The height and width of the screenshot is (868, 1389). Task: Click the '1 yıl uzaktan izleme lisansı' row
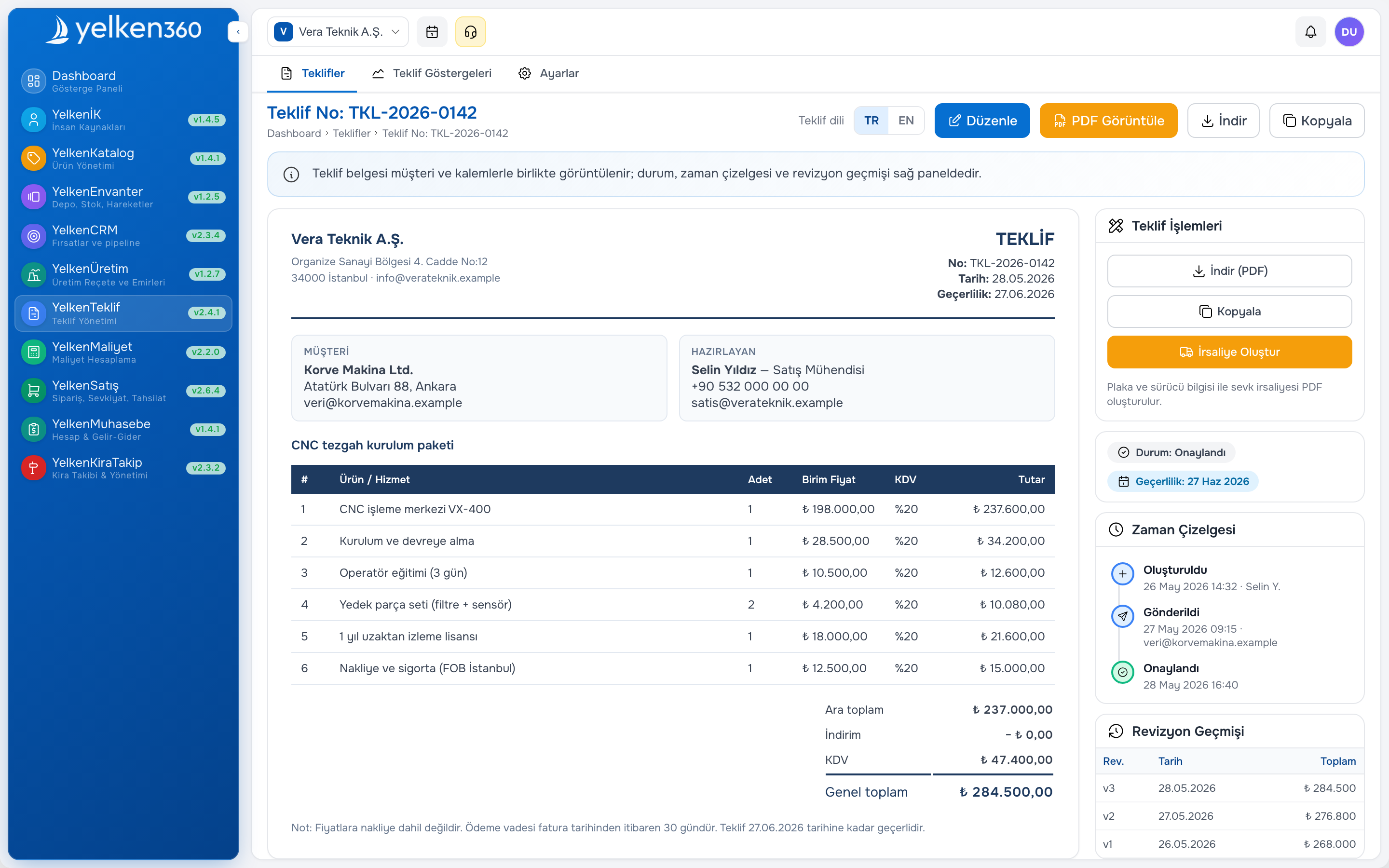(673, 637)
